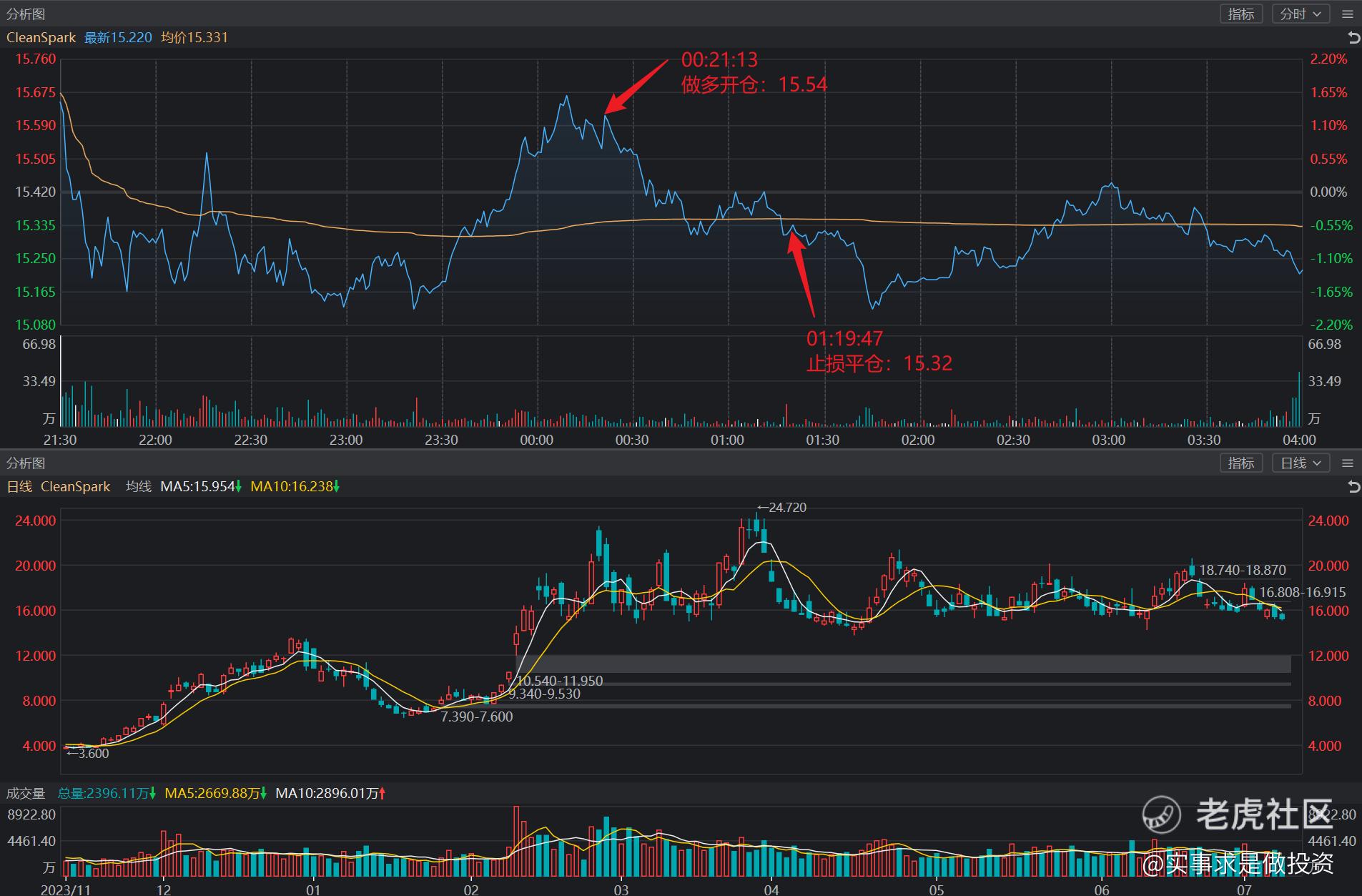The image size is (1362, 896).
Task: Click the volume MA5:2669.88万 value
Action: click(216, 793)
